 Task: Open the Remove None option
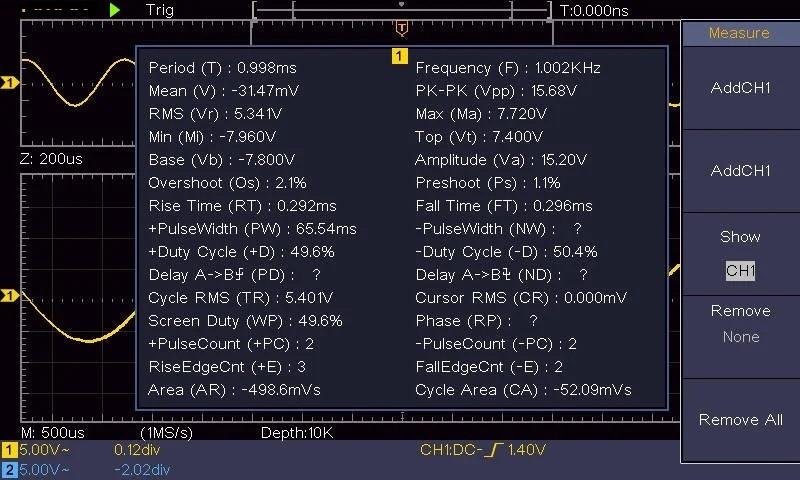(x=740, y=337)
